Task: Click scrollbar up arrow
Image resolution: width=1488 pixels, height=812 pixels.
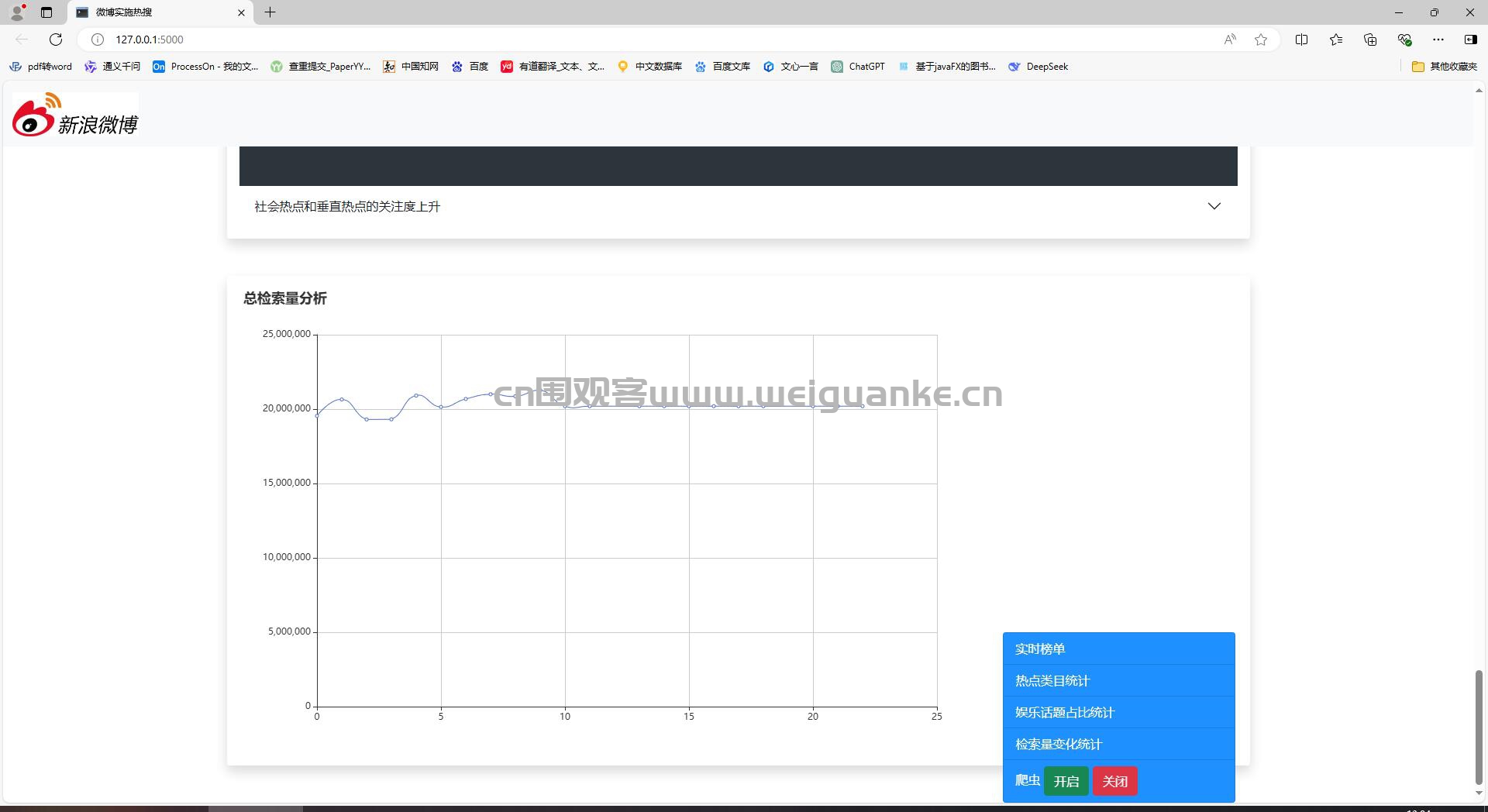Action: click(1479, 91)
